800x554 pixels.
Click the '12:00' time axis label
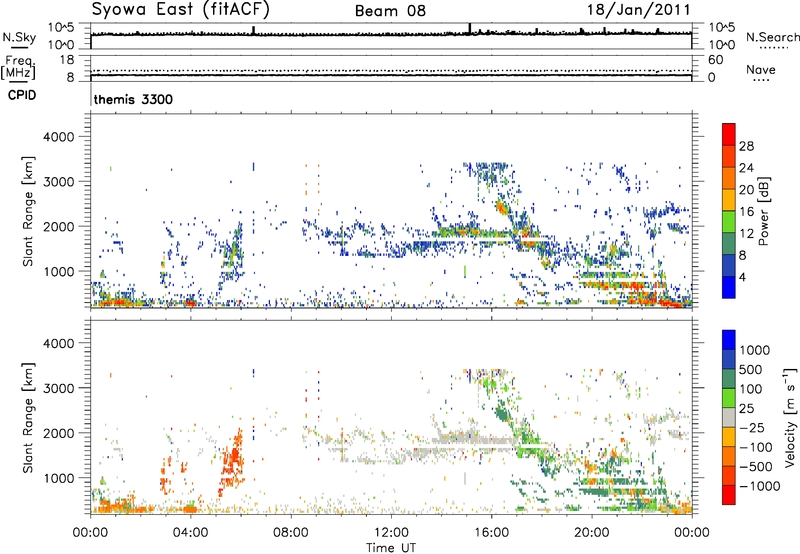pos(391,532)
